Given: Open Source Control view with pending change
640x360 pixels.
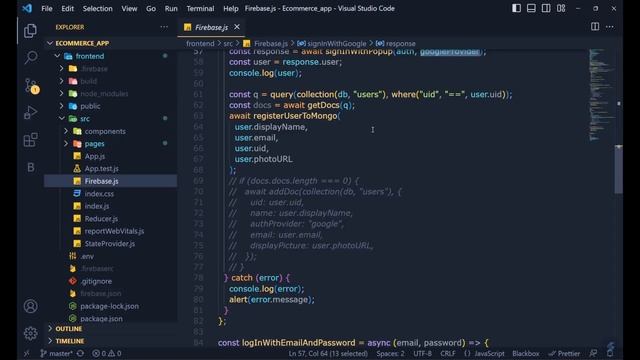Looking at the screenshot, I should point(31,86).
